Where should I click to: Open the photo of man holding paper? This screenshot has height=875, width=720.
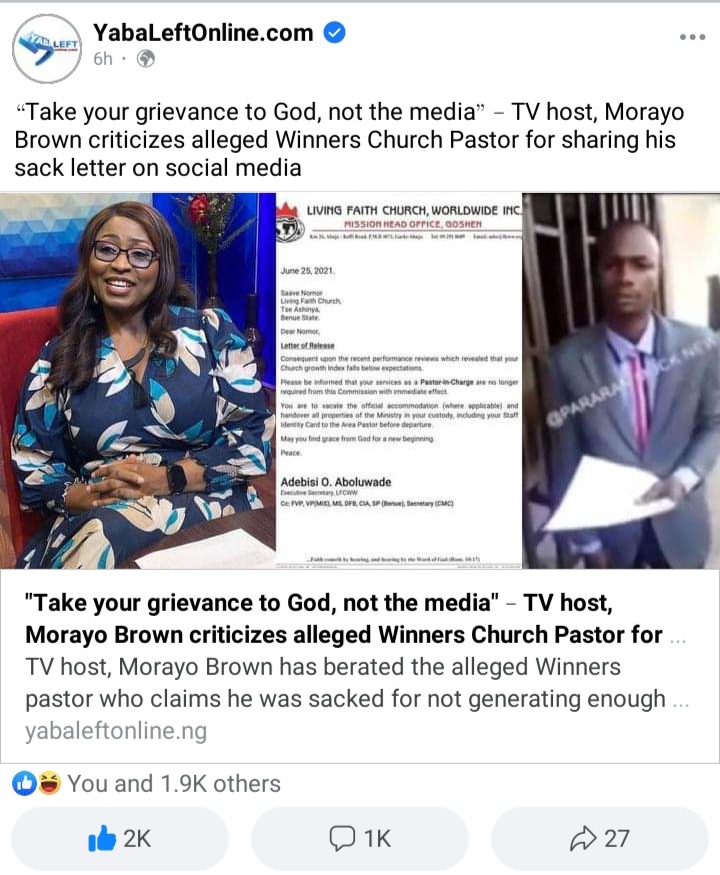pos(621,381)
